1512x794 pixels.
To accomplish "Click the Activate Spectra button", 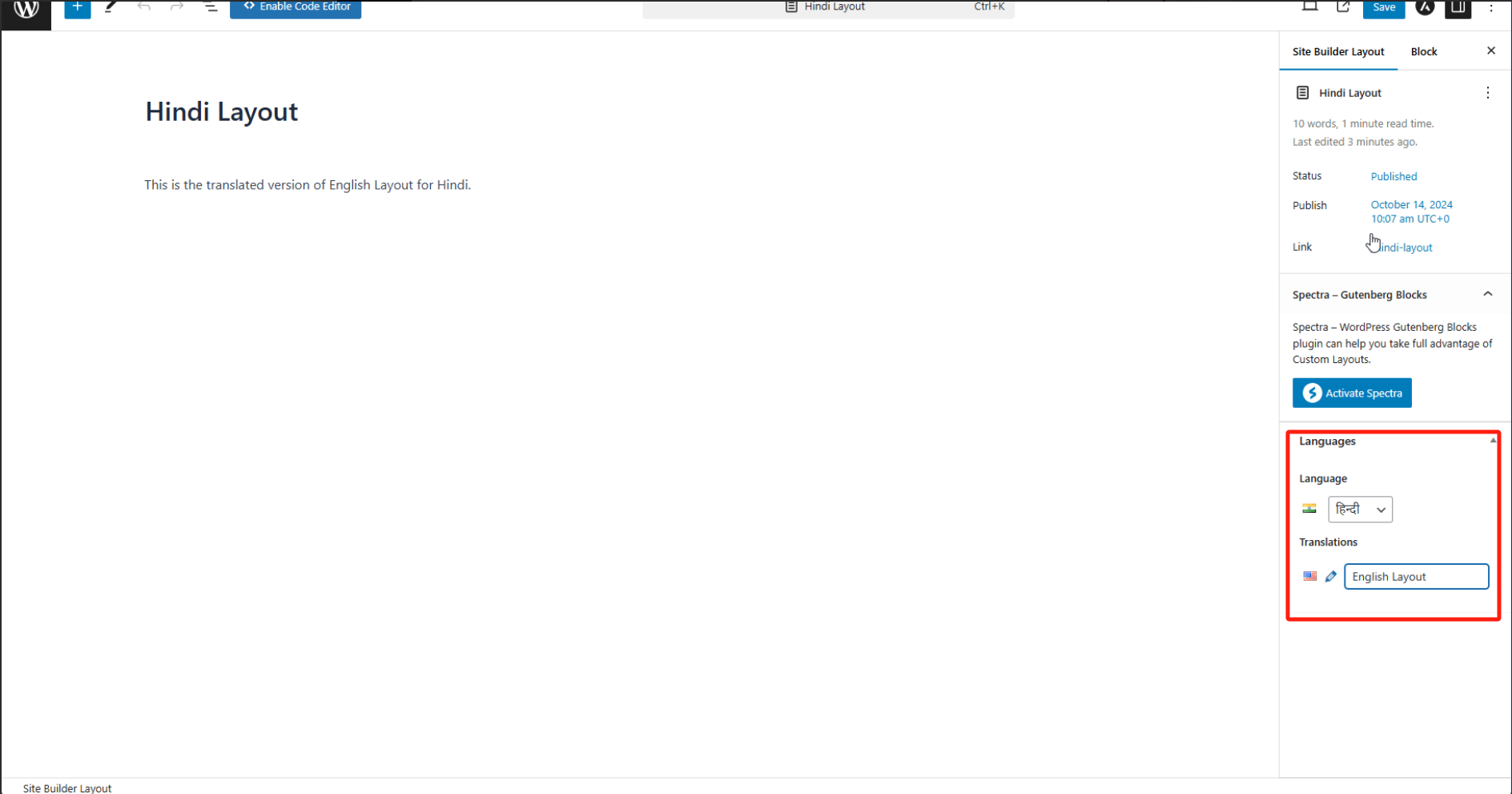I will 1352,393.
